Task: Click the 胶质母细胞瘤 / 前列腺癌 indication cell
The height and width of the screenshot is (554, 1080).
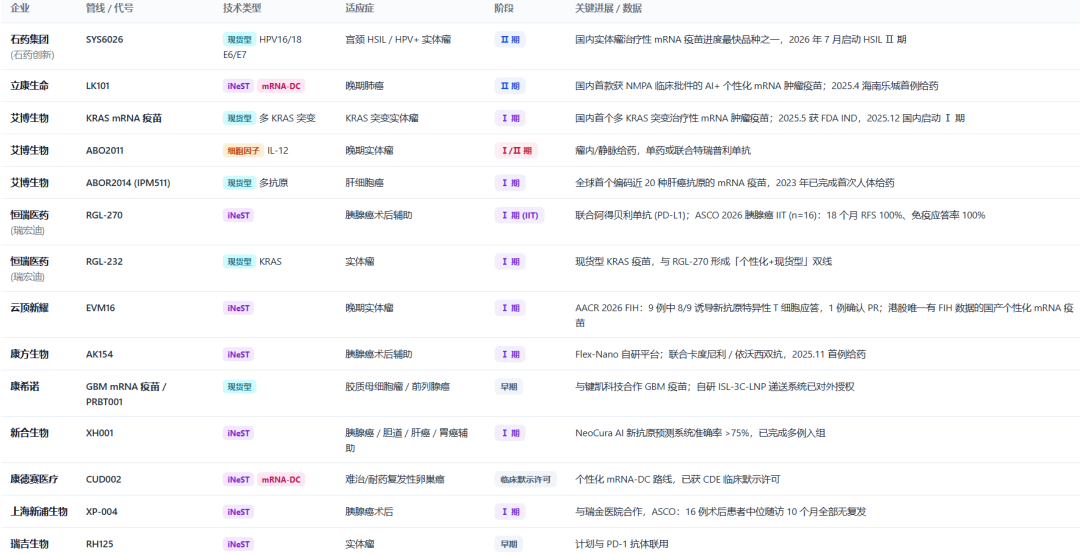Action: 397,387
